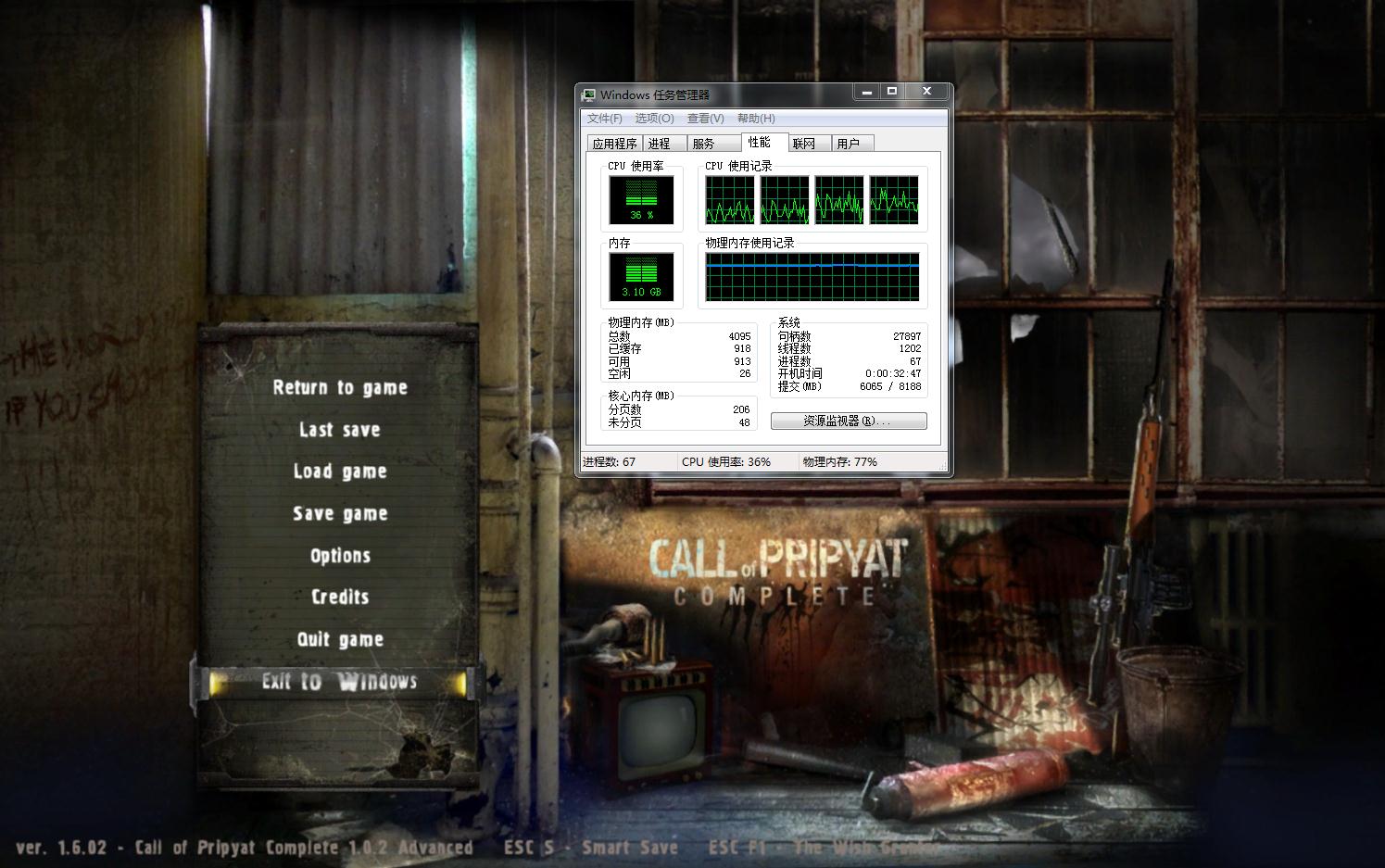
Task: Open the 查看(V) menu
Action: pyautogui.click(x=705, y=119)
